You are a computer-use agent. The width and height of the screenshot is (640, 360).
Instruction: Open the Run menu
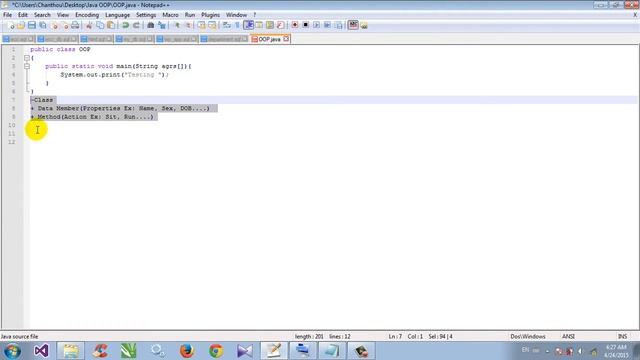[190, 15]
